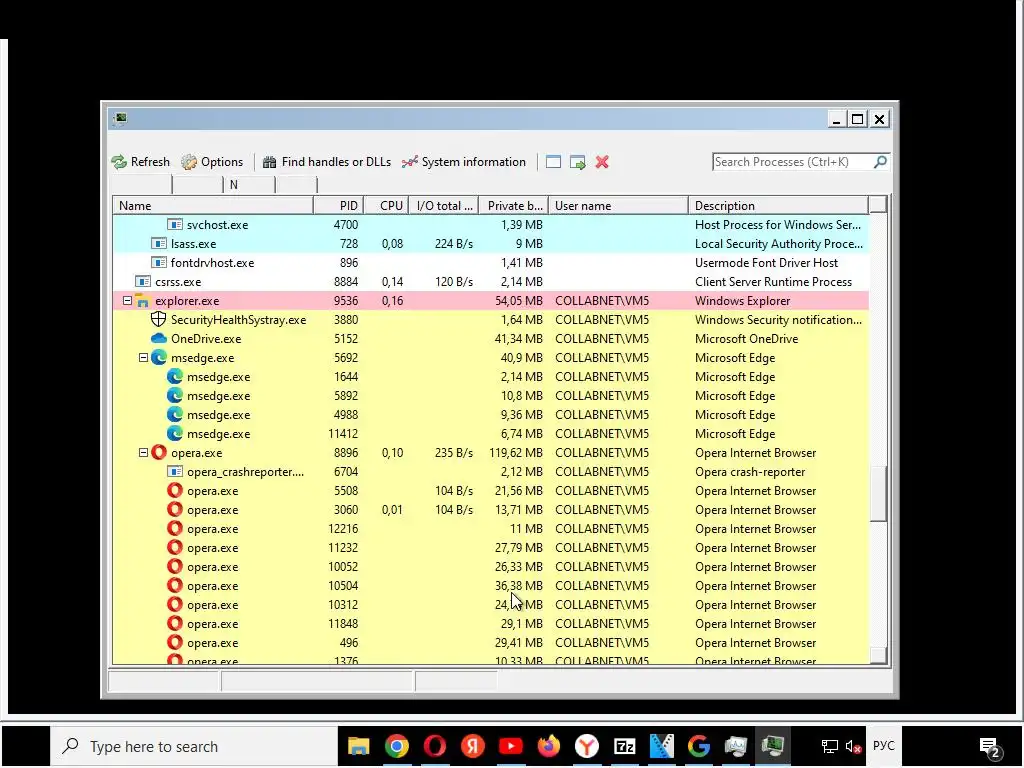Image resolution: width=1024 pixels, height=768 pixels.
Task: Click the scrollbar down arrow
Action: [878, 655]
